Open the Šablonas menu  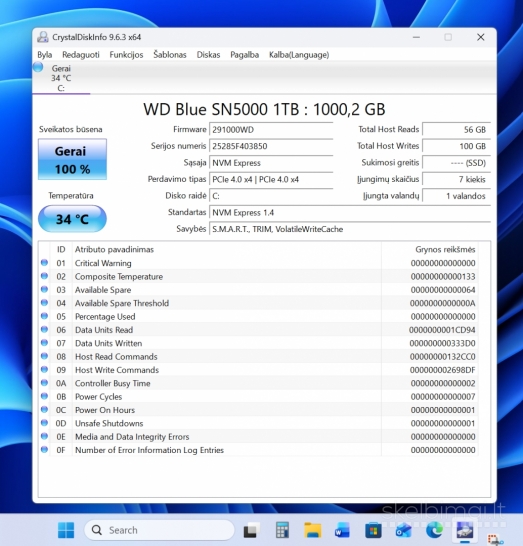coord(170,55)
